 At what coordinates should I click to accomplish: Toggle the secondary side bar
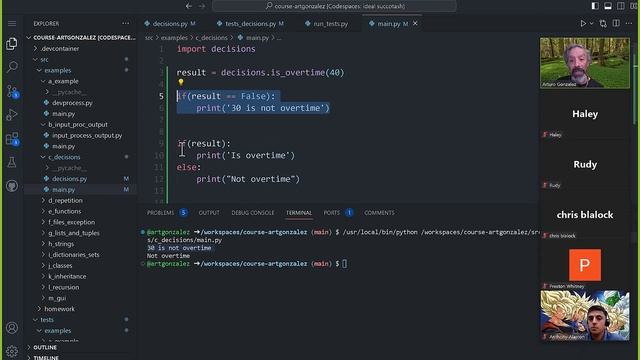pos(620,6)
